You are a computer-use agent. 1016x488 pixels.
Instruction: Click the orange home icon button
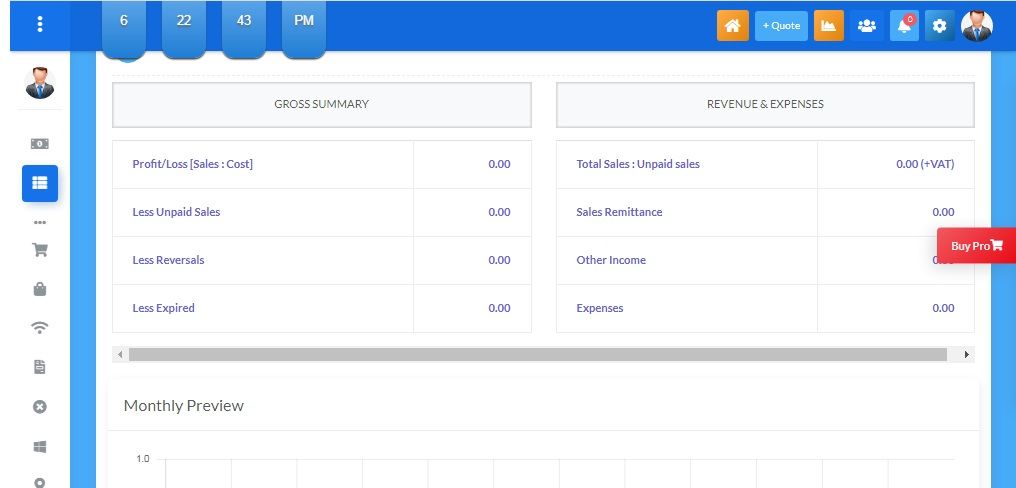click(732, 26)
